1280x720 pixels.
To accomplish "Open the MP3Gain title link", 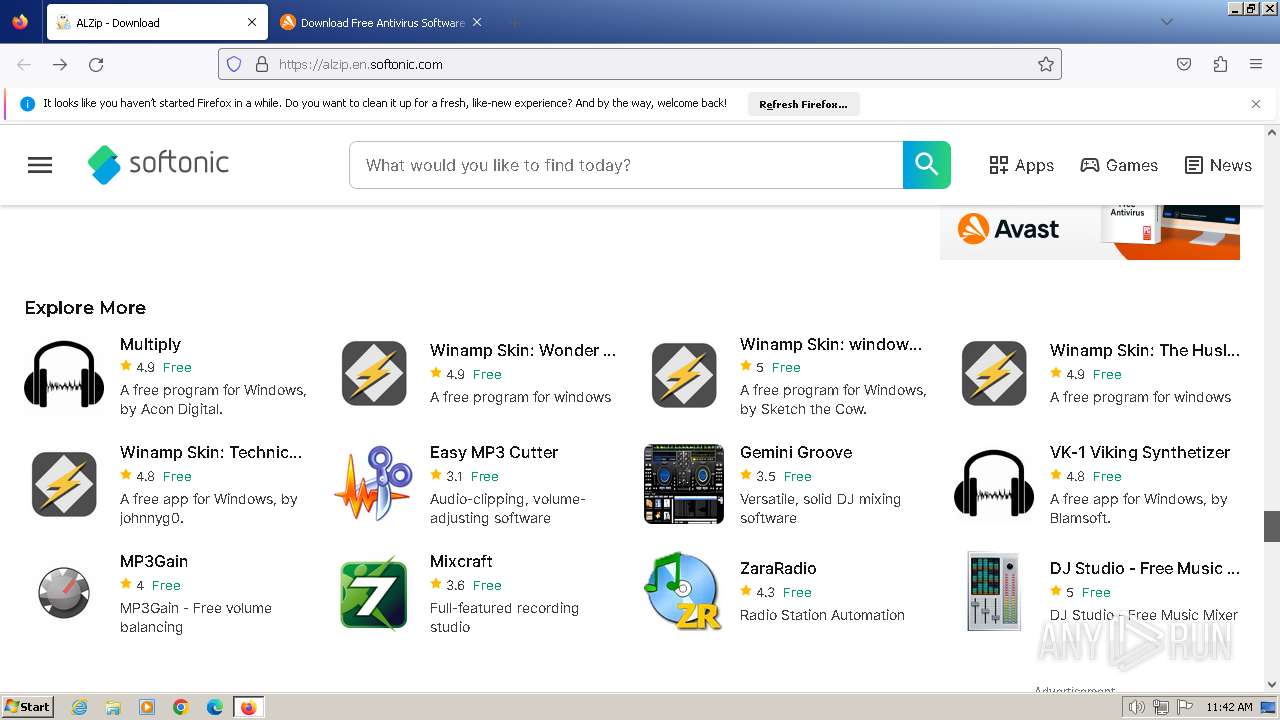I will click(154, 561).
